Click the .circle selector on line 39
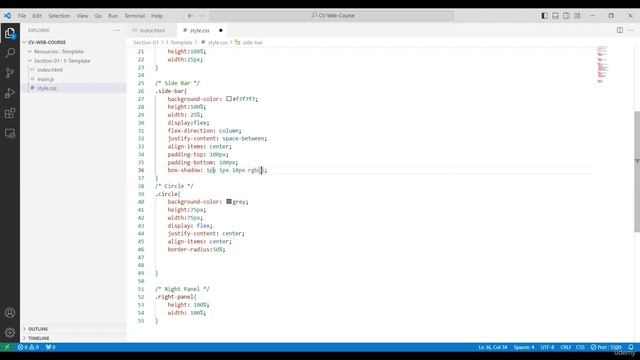The height and width of the screenshot is (360, 640). 167,194
